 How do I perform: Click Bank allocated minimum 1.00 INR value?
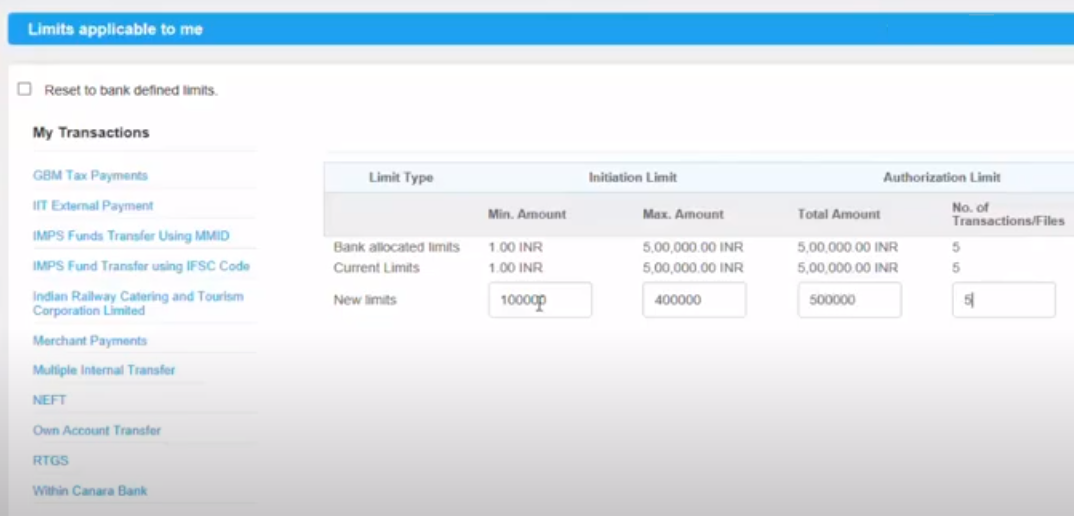515,247
